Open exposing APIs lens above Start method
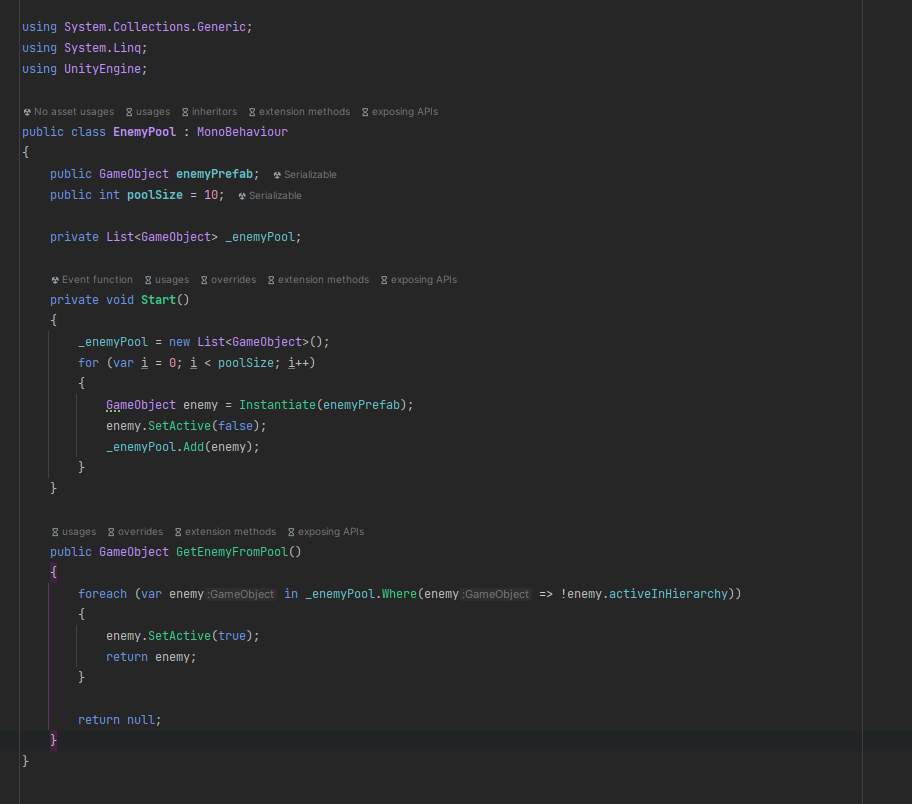This screenshot has height=804, width=912. tap(419, 280)
